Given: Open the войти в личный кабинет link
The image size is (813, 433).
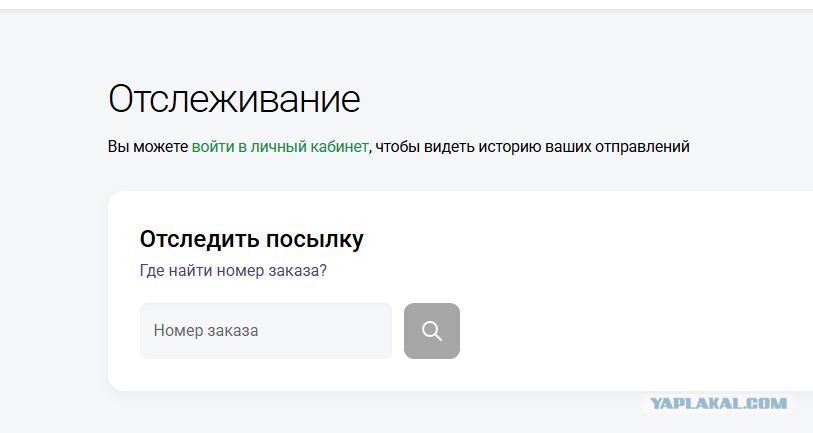Looking at the screenshot, I should (x=280, y=147).
